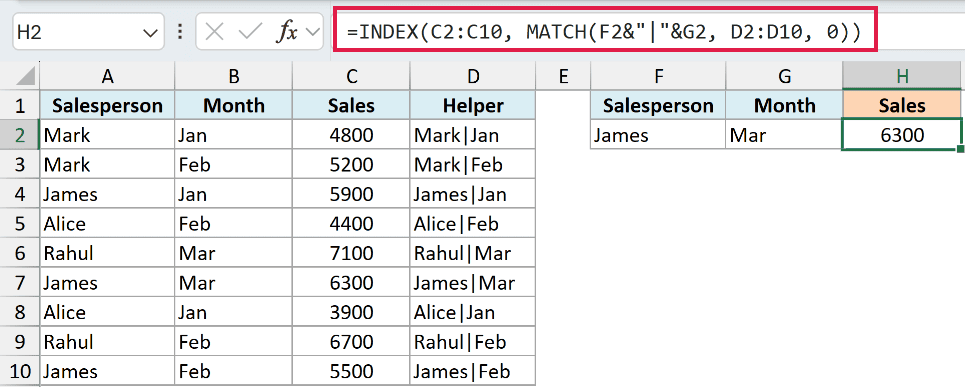Select cell A10 containing James

(x=107, y=371)
